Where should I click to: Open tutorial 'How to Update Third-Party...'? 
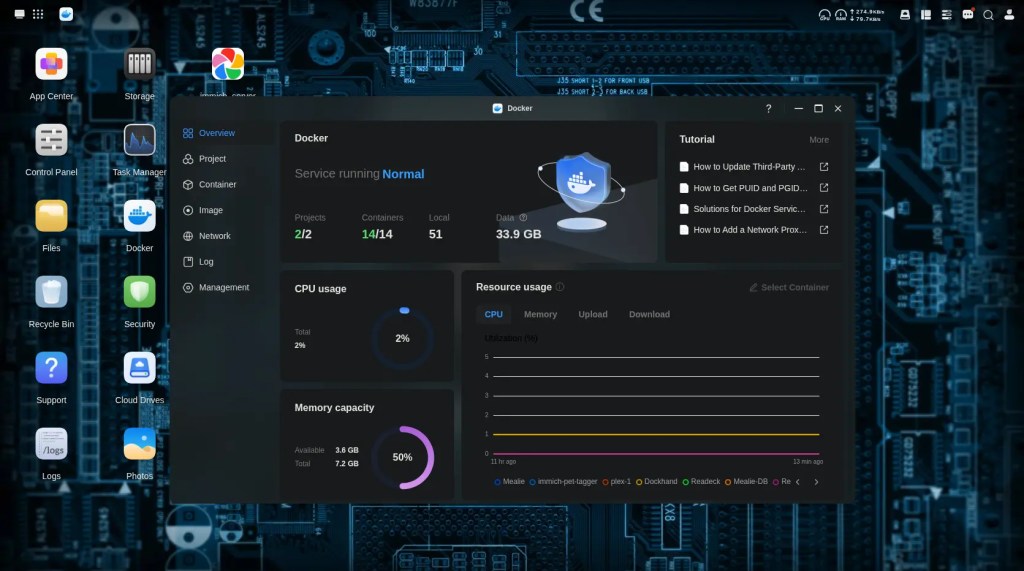click(749, 167)
